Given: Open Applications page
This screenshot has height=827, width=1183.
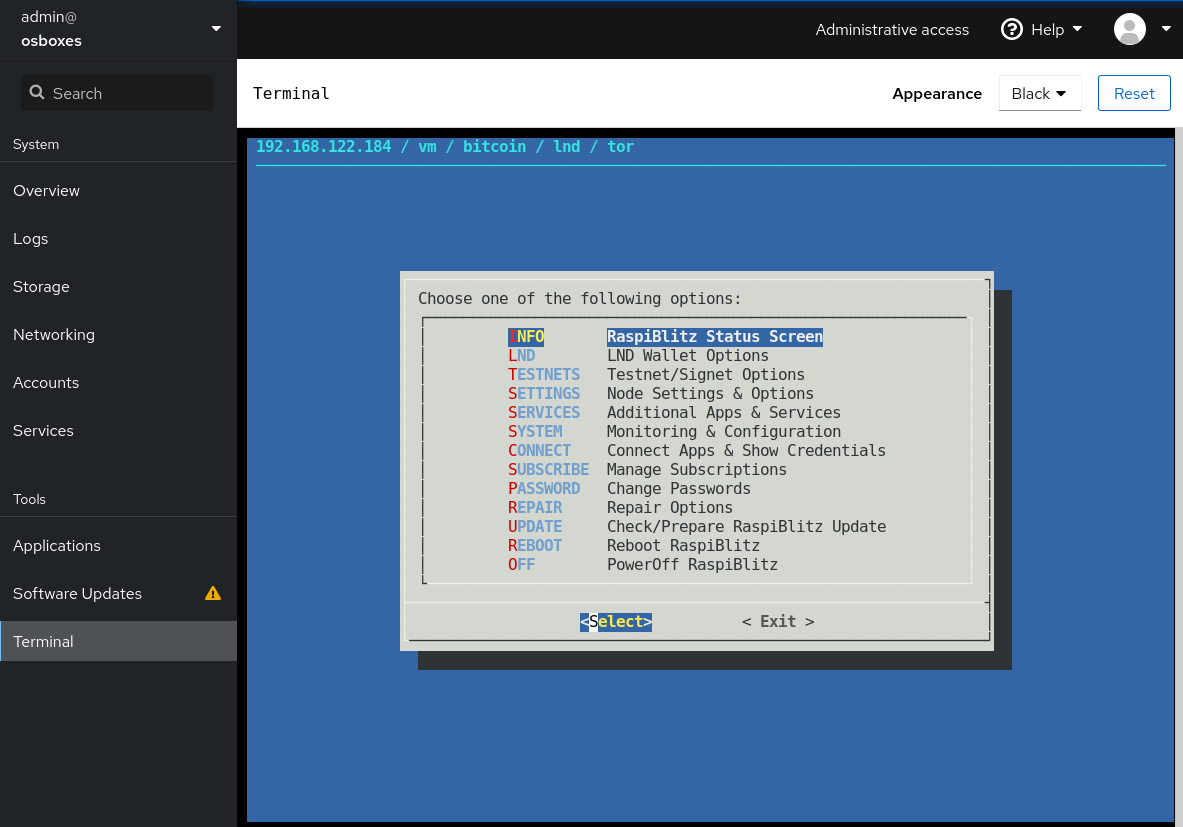Looking at the screenshot, I should [x=118, y=546].
